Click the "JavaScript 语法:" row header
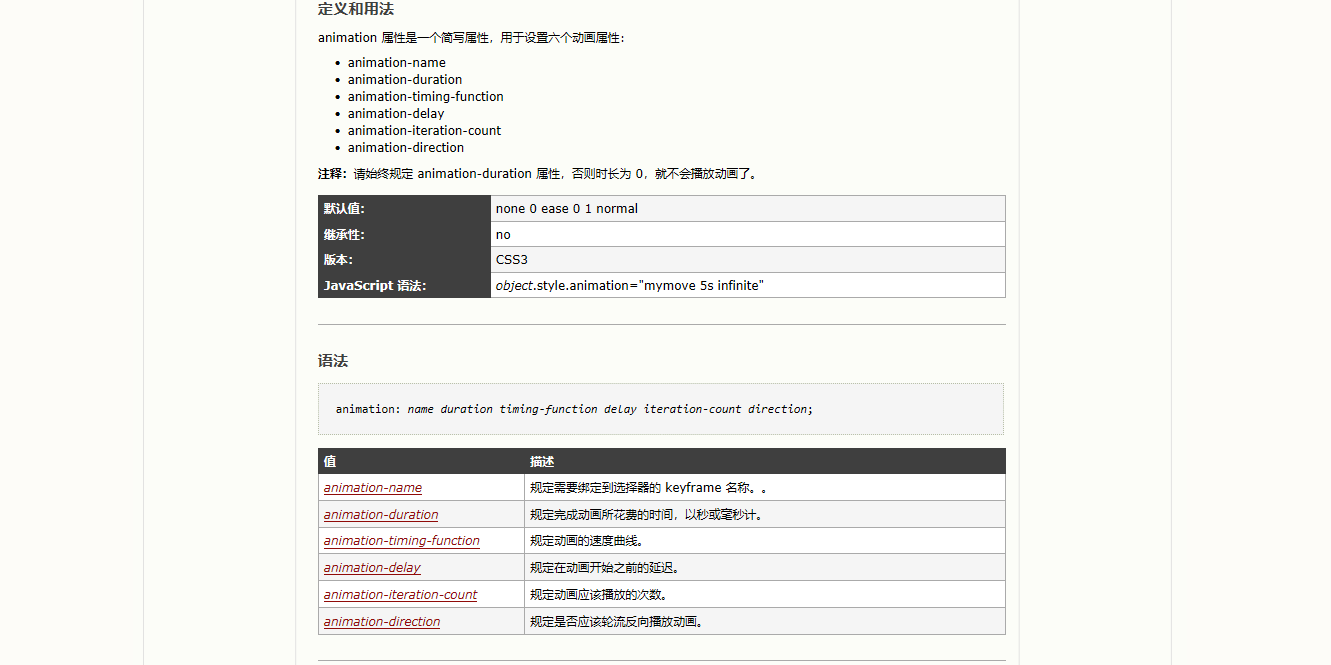The height and width of the screenshot is (665, 1331). (x=375, y=286)
